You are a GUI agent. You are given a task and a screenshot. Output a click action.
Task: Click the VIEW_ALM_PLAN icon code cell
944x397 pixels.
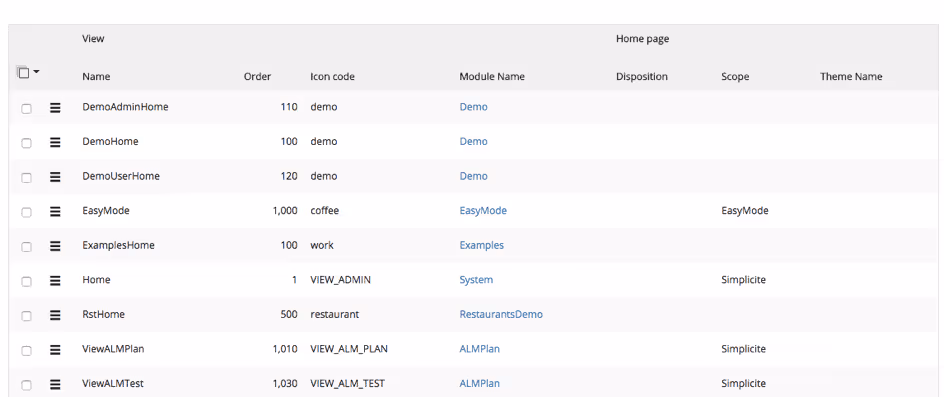(349, 349)
